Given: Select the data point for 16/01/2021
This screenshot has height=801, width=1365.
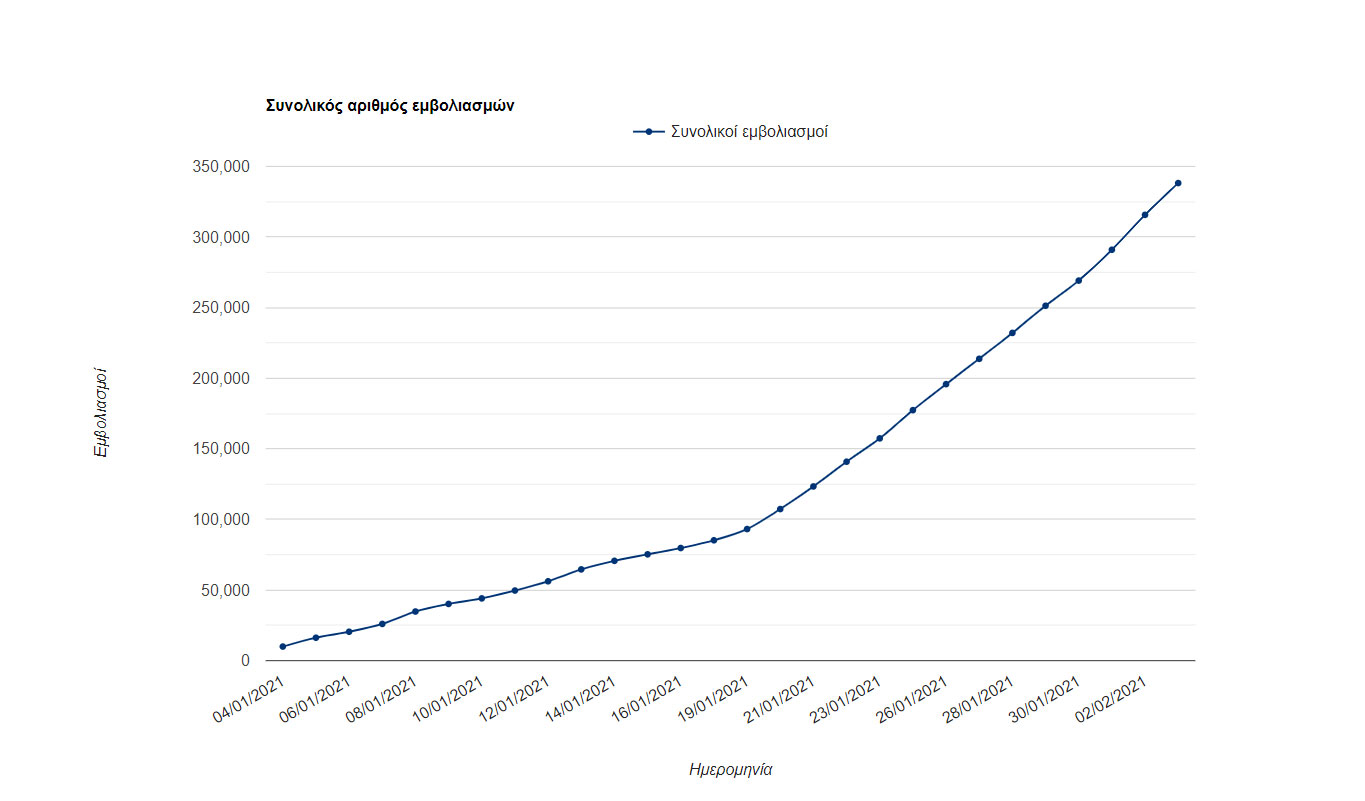Looking at the screenshot, I should point(680,548).
